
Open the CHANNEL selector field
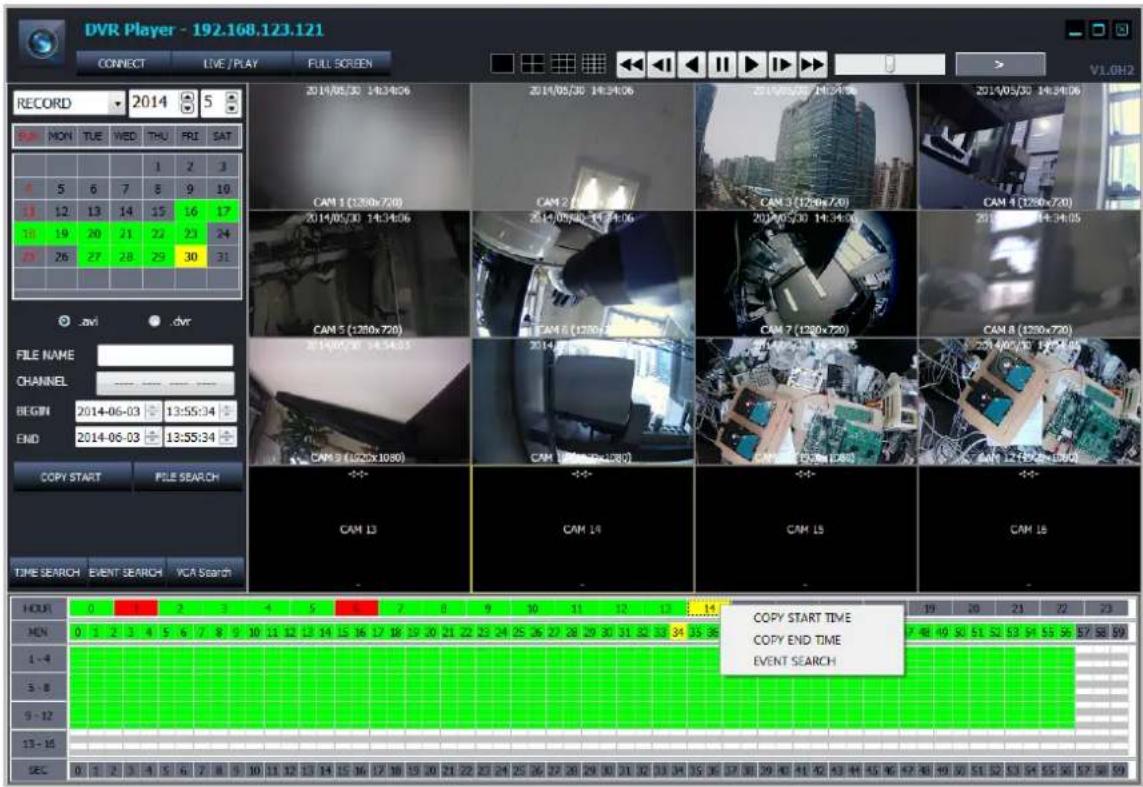[165, 383]
